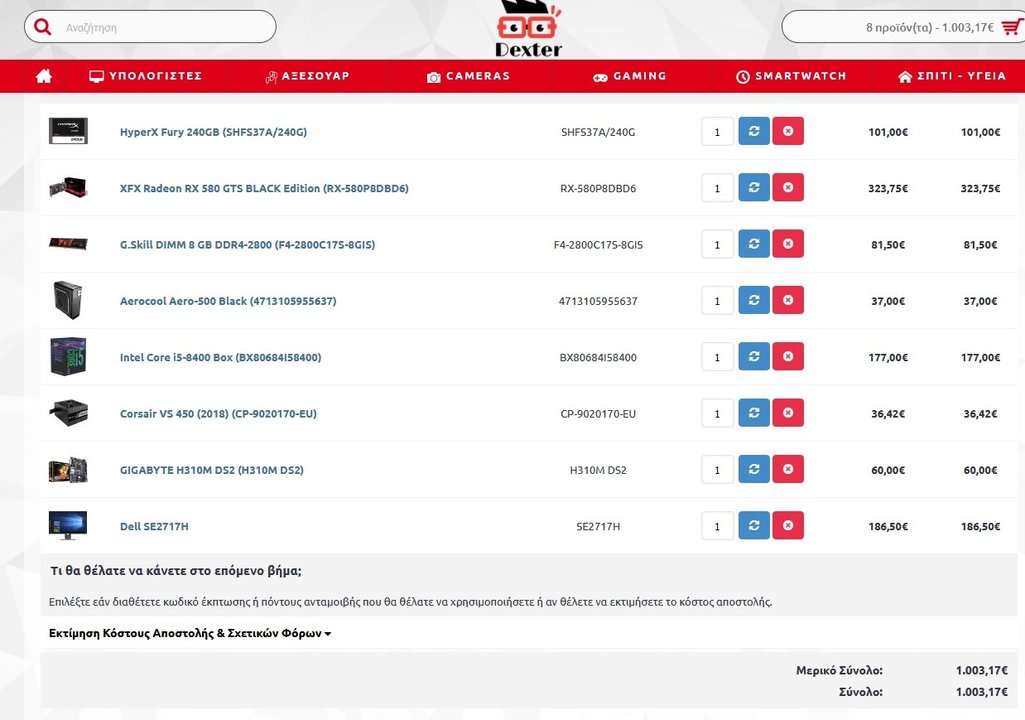Refresh quantity for Intel Core i5-8400
The width and height of the screenshot is (1025, 720).
754,356
